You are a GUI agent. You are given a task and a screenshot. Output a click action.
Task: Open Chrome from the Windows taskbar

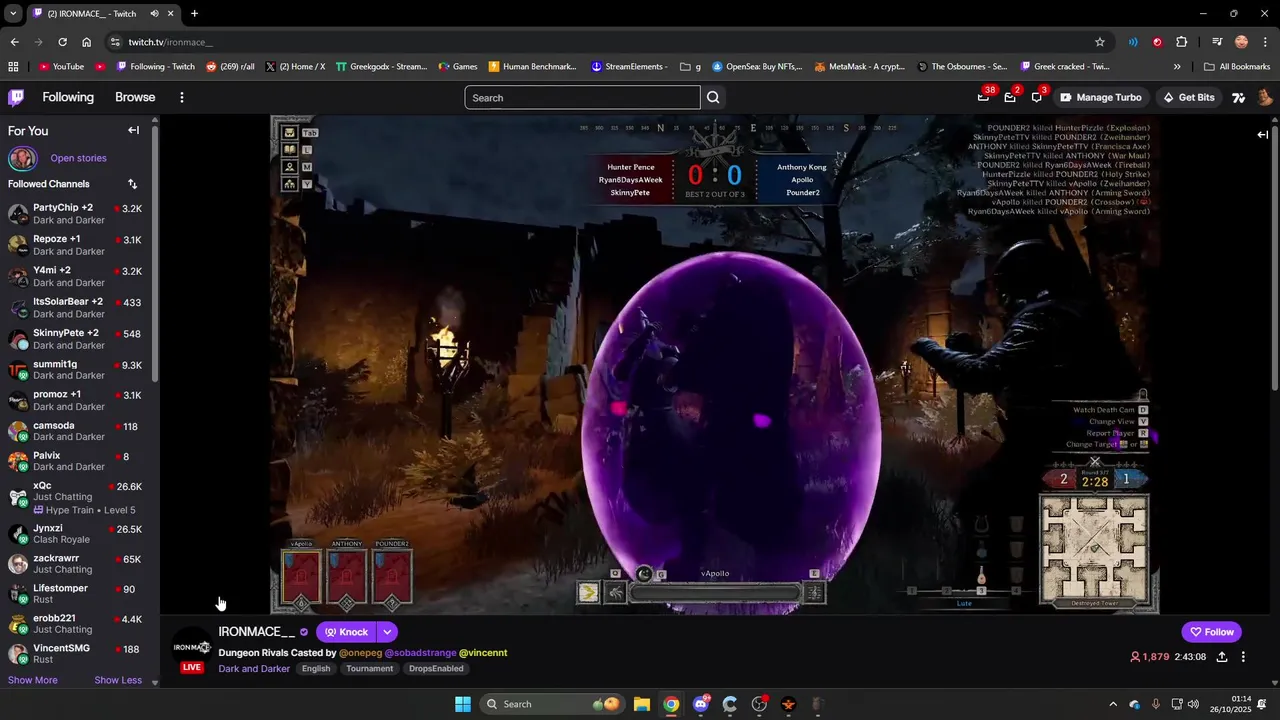(x=671, y=704)
